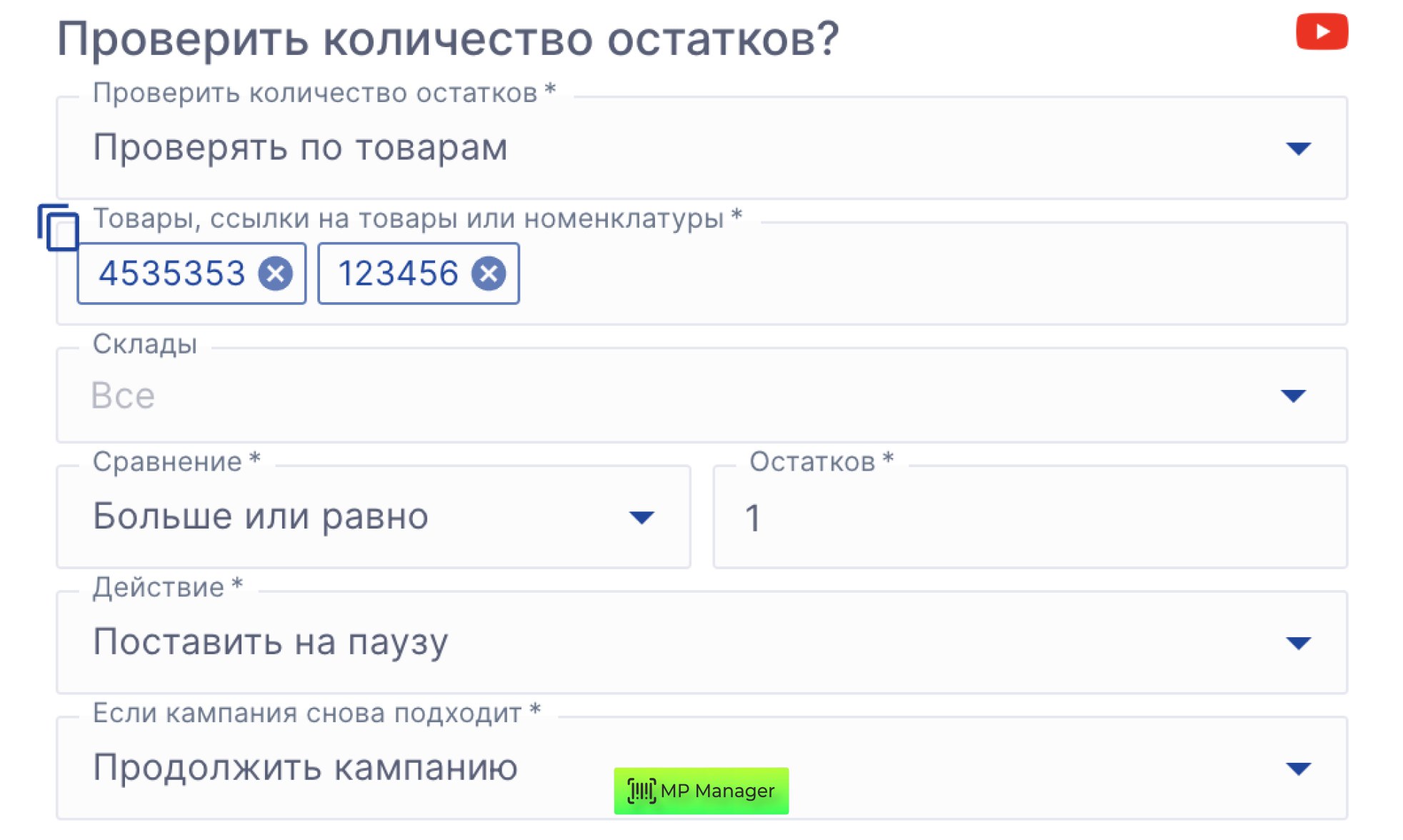
Task: Remove the 123456 product chip
Action: pyautogui.click(x=489, y=274)
